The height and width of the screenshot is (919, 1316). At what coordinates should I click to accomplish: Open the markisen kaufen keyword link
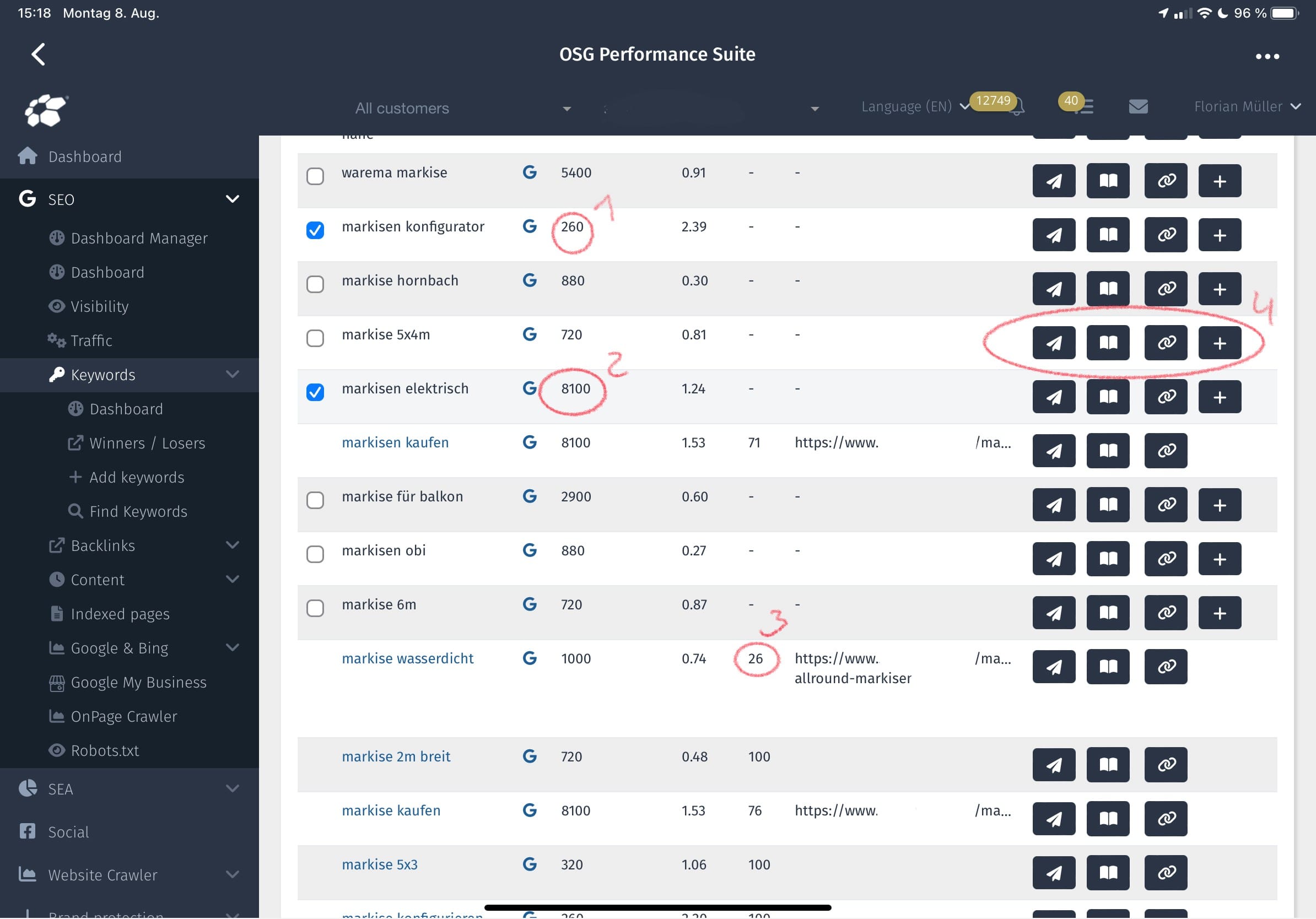pyautogui.click(x=395, y=442)
